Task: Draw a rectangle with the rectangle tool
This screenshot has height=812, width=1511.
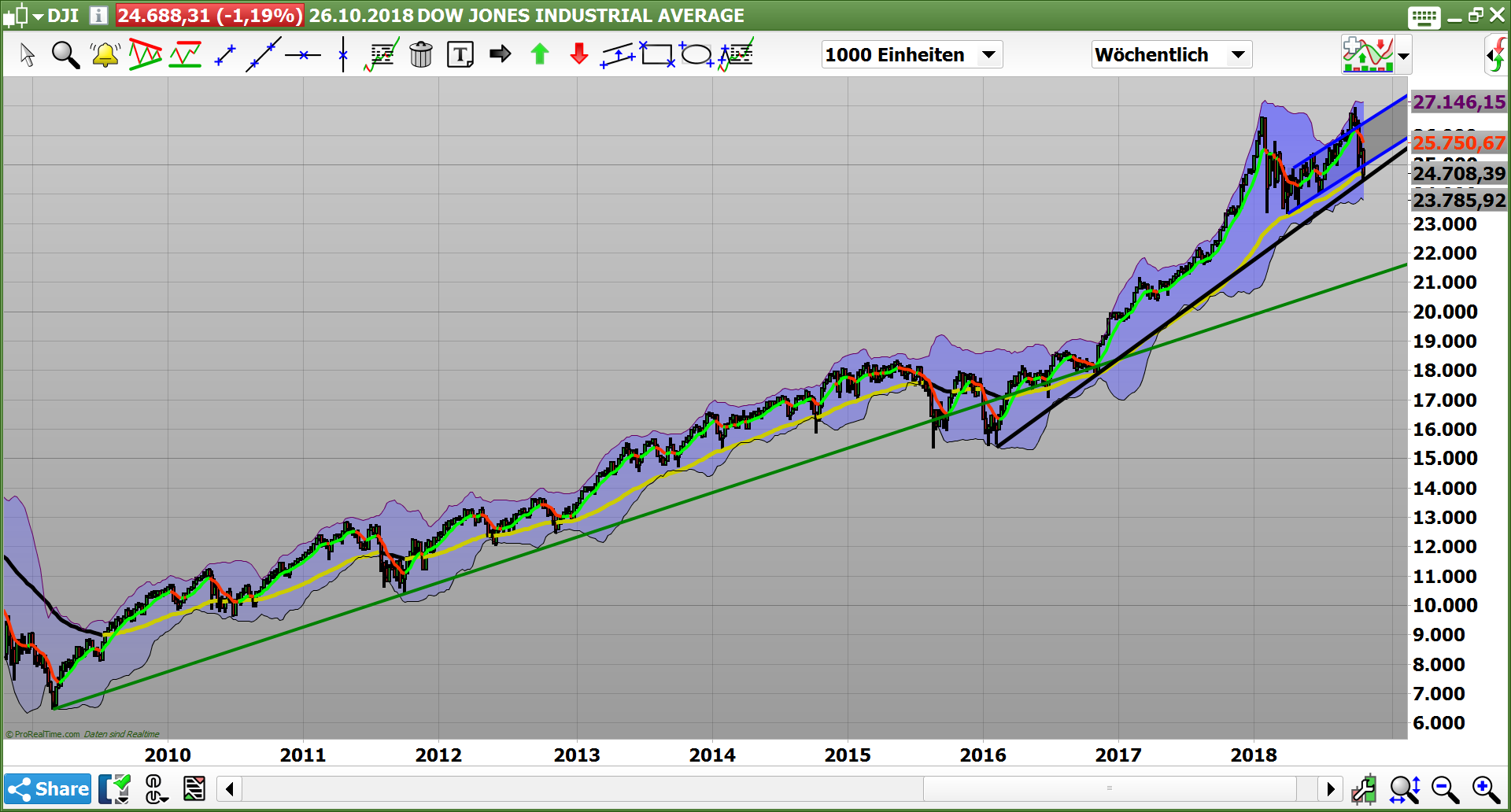Action: [x=657, y=54]
